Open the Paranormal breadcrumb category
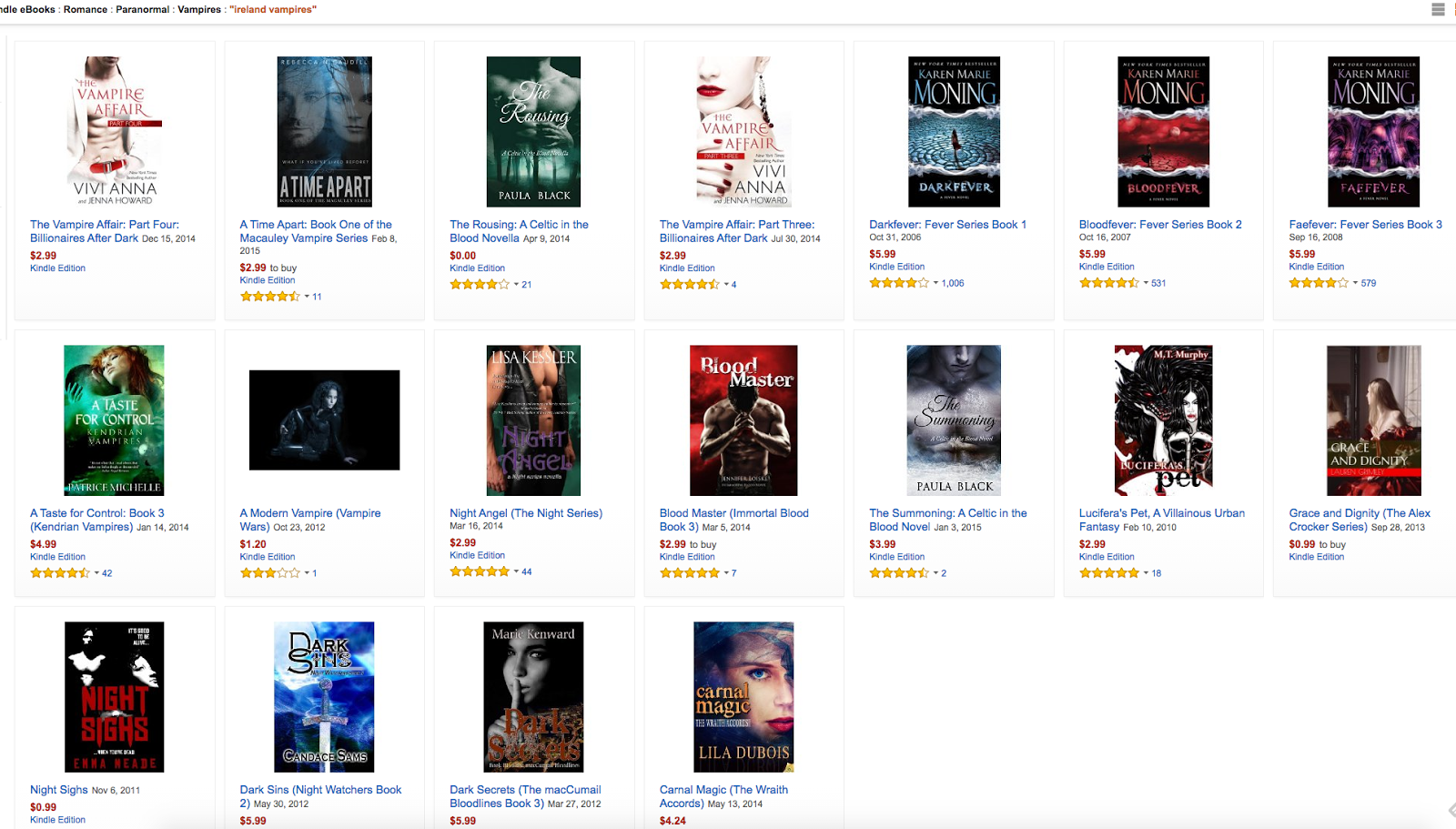Viewport: 1456px width, 829px height. [x=142, y=9]
